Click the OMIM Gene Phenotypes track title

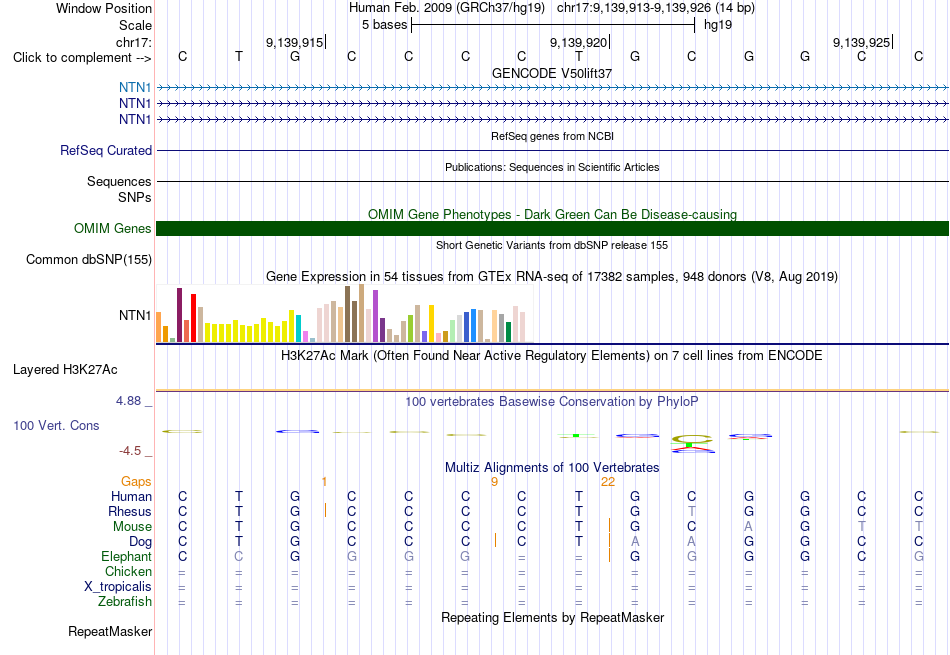(552, 214)
